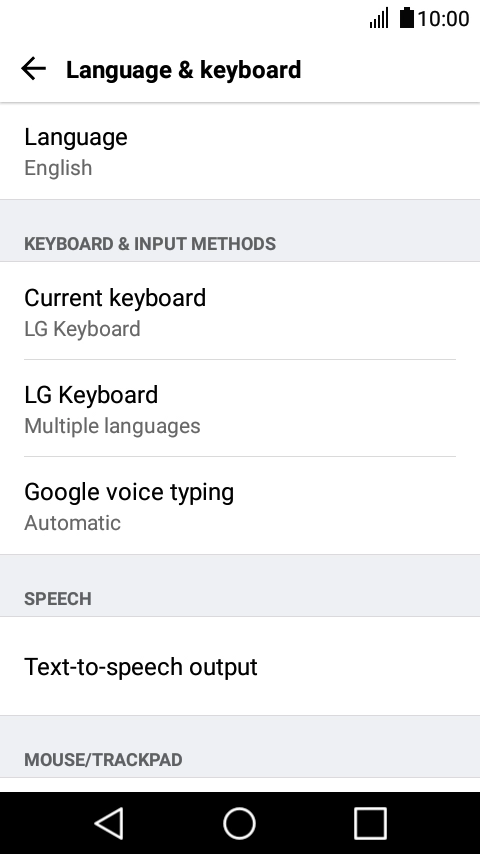Tap the Home circle navigation button
The image size is (480, 854).
tap(239, 823)
